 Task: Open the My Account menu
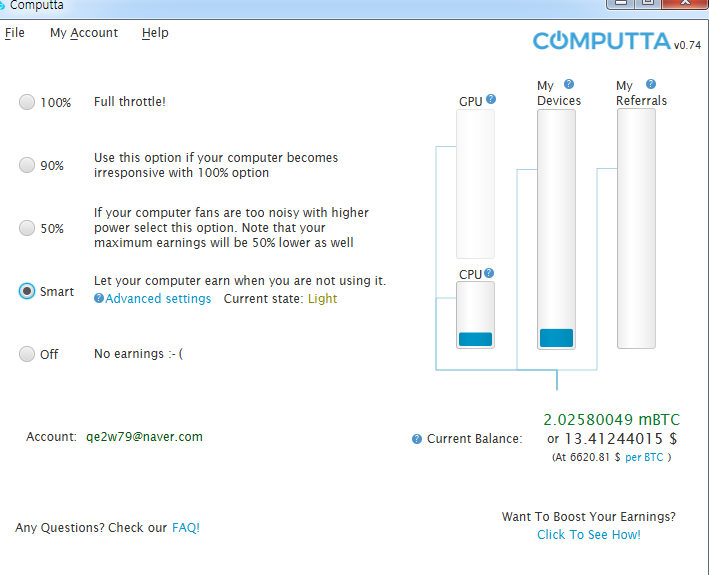[x=84, y=33]
